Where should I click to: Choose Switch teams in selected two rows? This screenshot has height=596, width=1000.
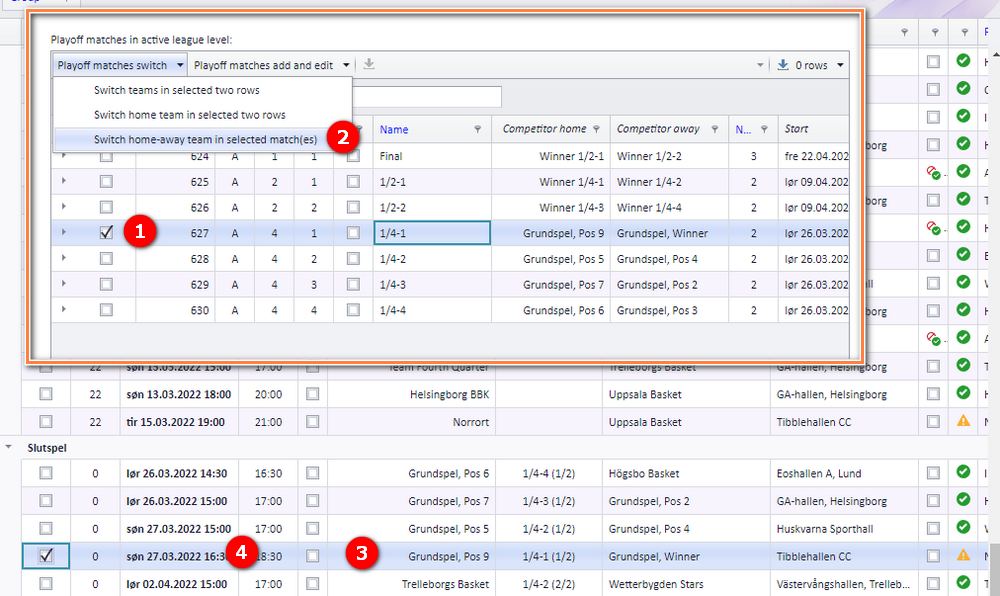click(177, 90)
